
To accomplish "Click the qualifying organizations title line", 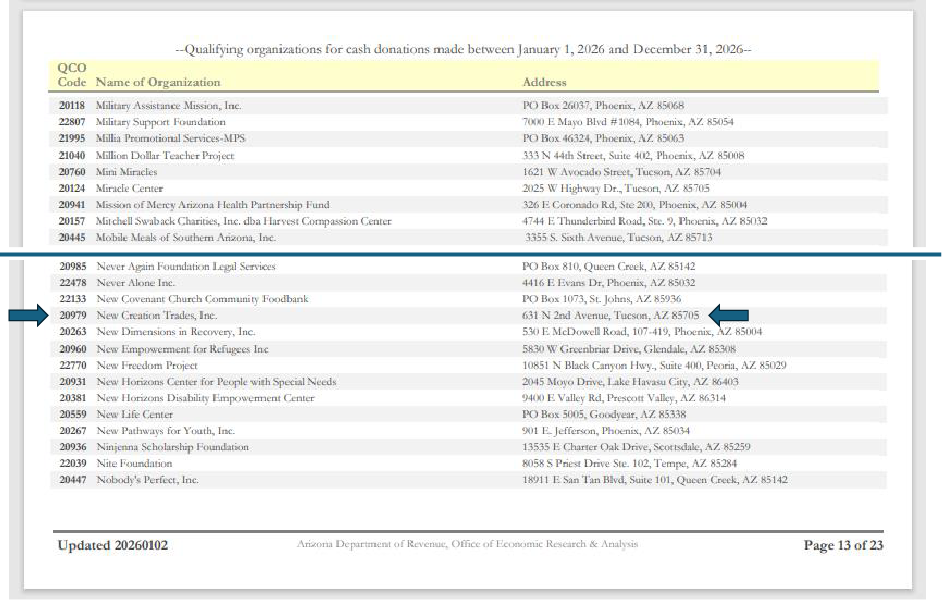I will pyautogui.click(x=463, y=49).
